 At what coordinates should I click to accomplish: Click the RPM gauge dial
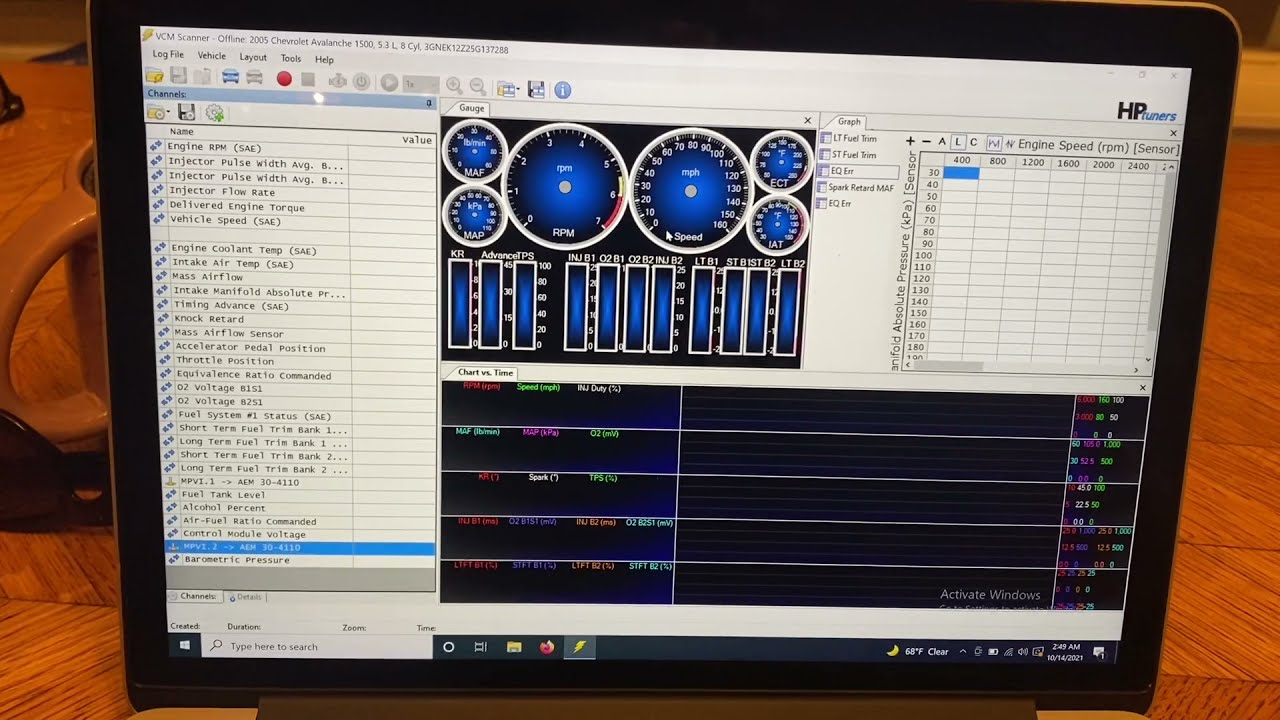(x=565, y=186)
